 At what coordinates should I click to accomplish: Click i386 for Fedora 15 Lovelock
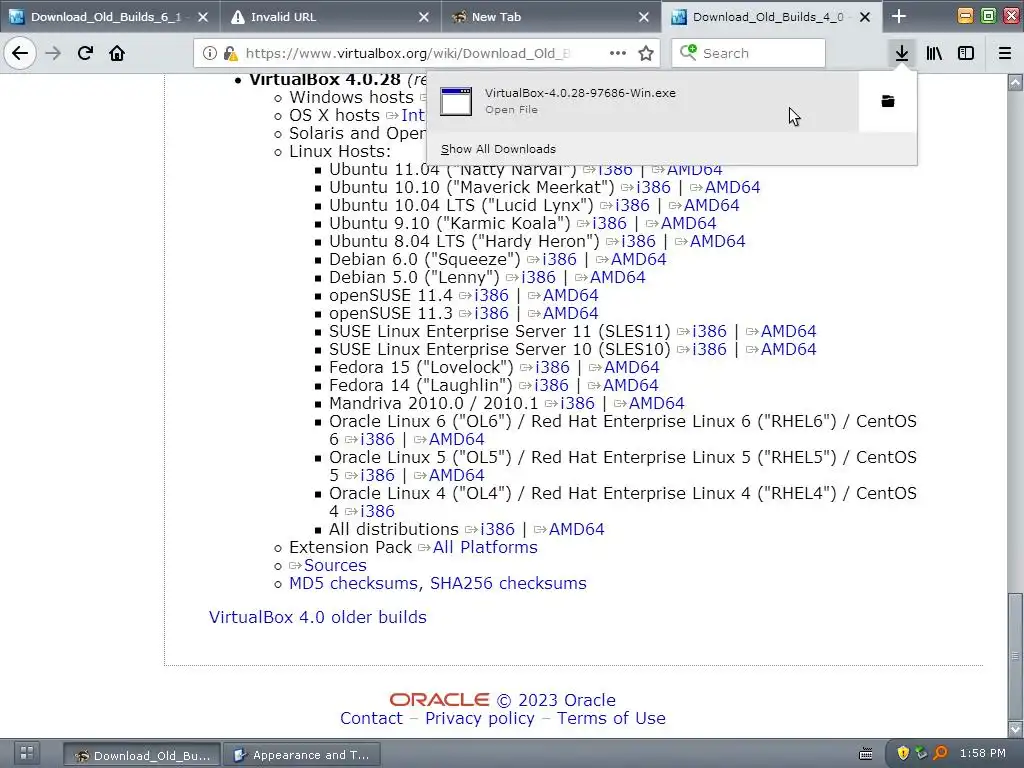pos(552,368)
